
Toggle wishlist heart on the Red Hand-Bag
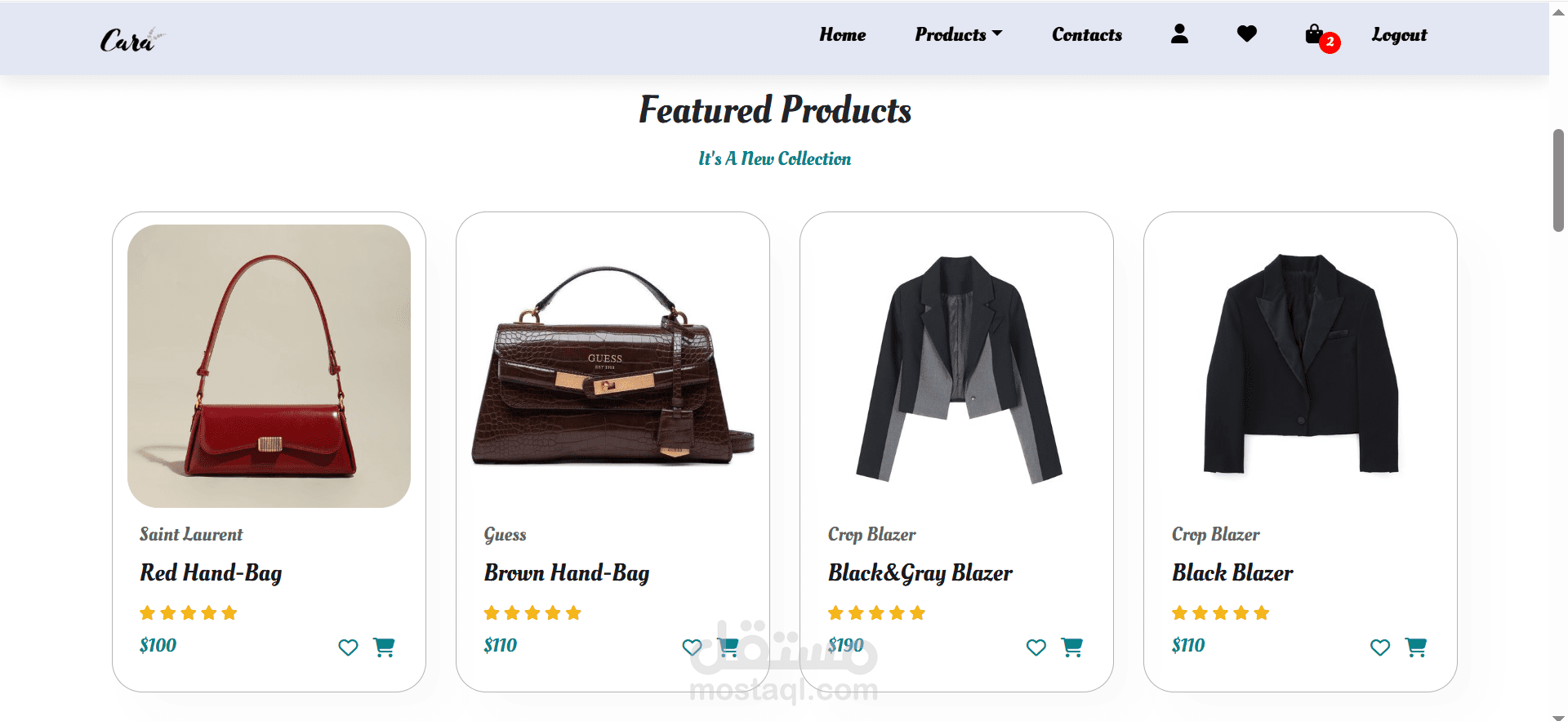point(348,648)
